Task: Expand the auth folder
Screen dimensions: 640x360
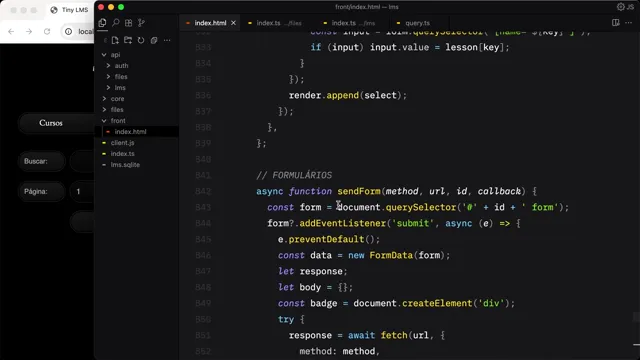Action: tap(108, 65)
